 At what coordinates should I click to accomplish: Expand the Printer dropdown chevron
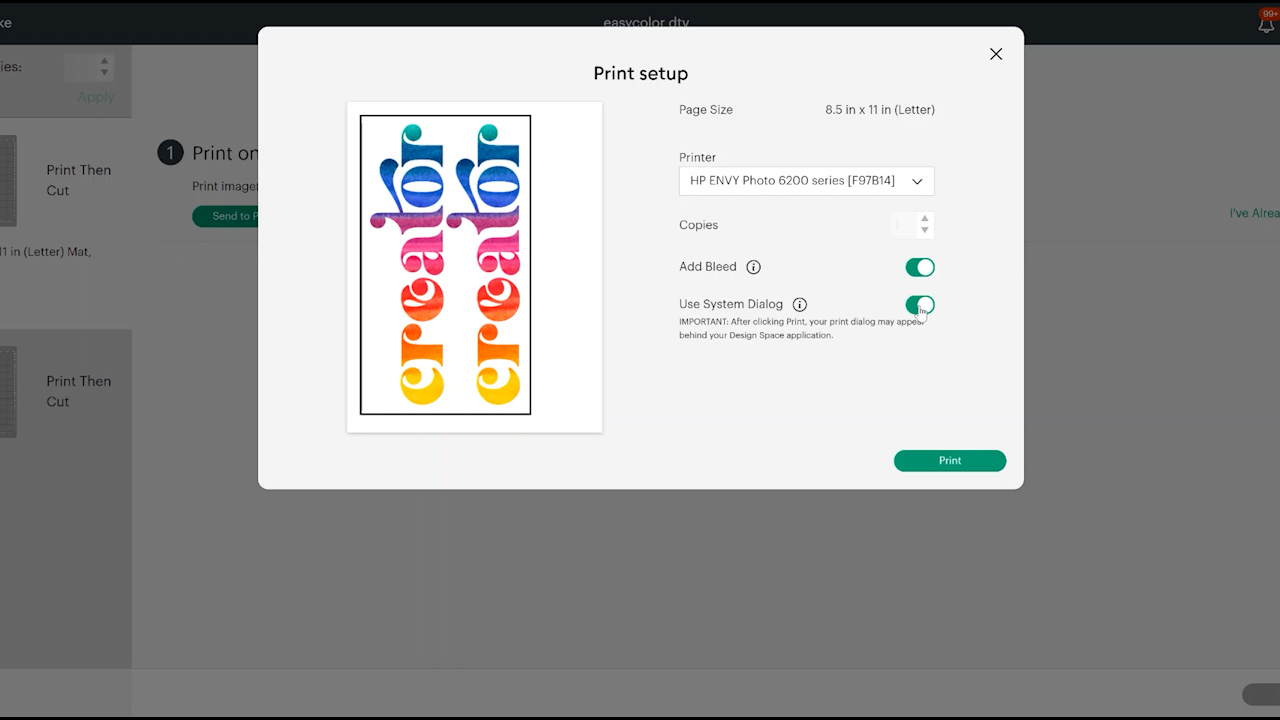(917, 181)
